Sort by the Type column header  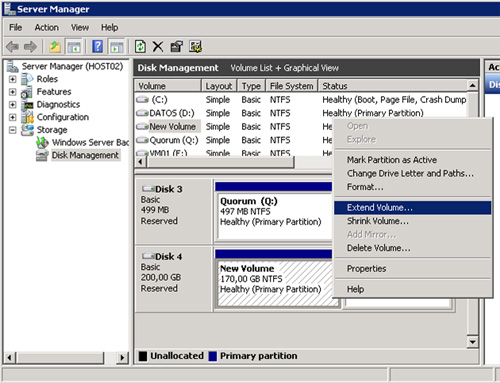251,86
